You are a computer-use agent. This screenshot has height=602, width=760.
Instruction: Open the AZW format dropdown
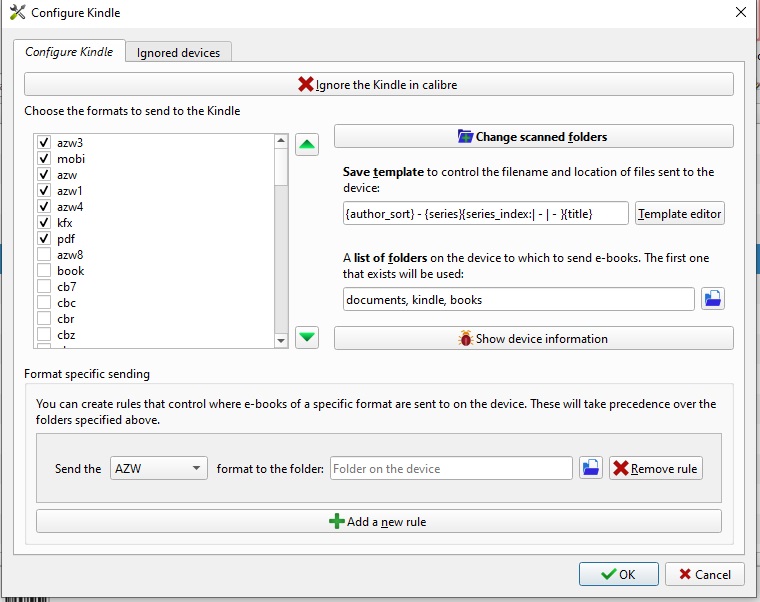click(159, 468)
